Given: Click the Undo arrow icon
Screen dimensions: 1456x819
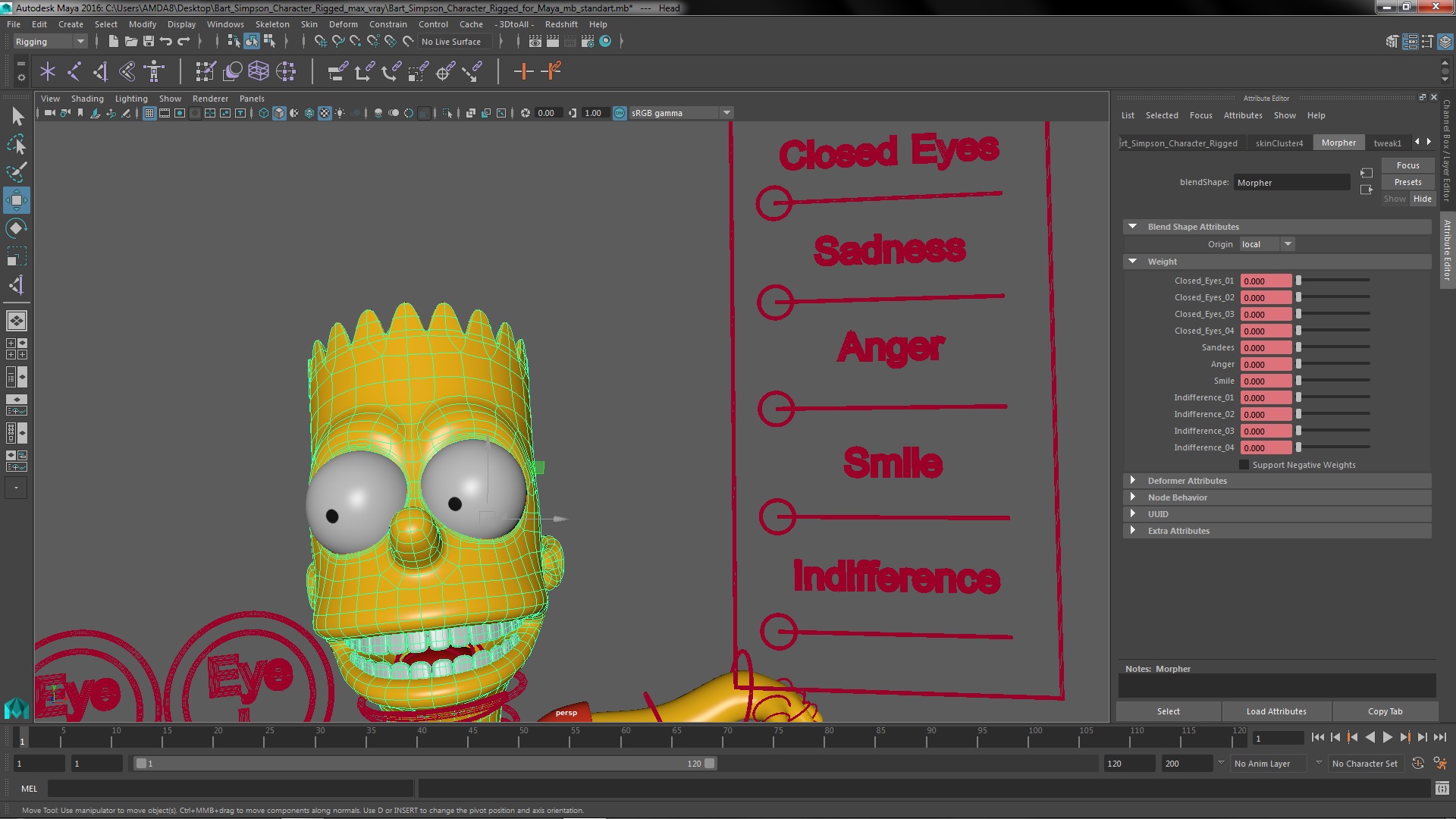Looking at the screenshot, I should [166, 42].
